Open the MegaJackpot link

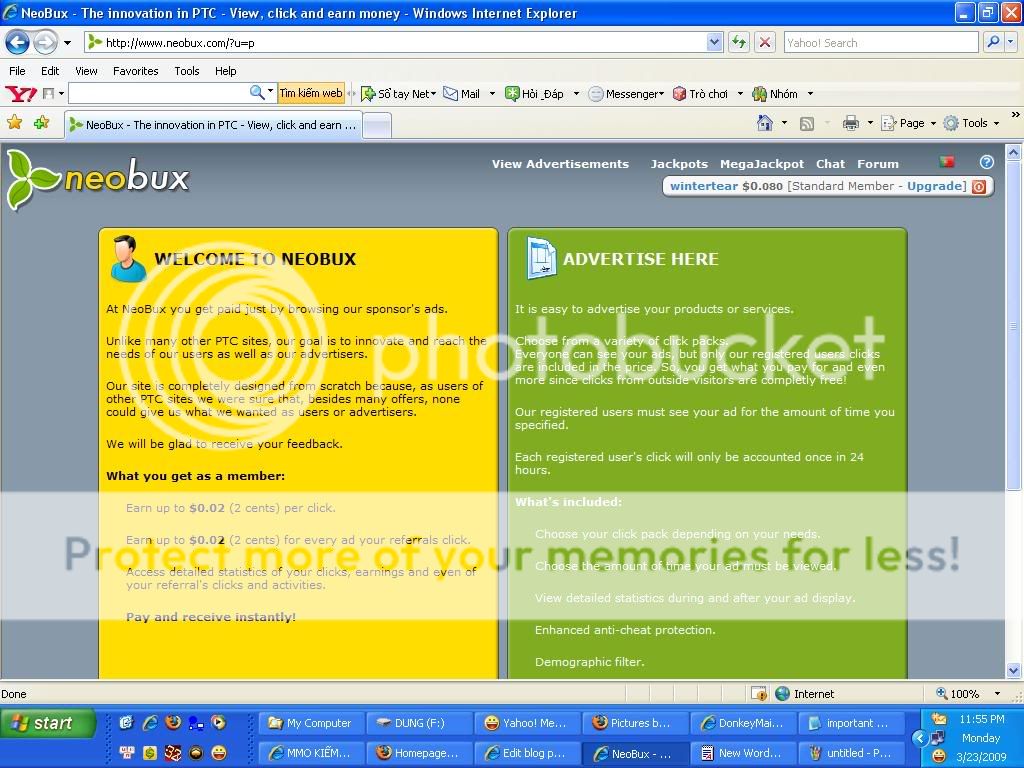(x=762, y=164)
